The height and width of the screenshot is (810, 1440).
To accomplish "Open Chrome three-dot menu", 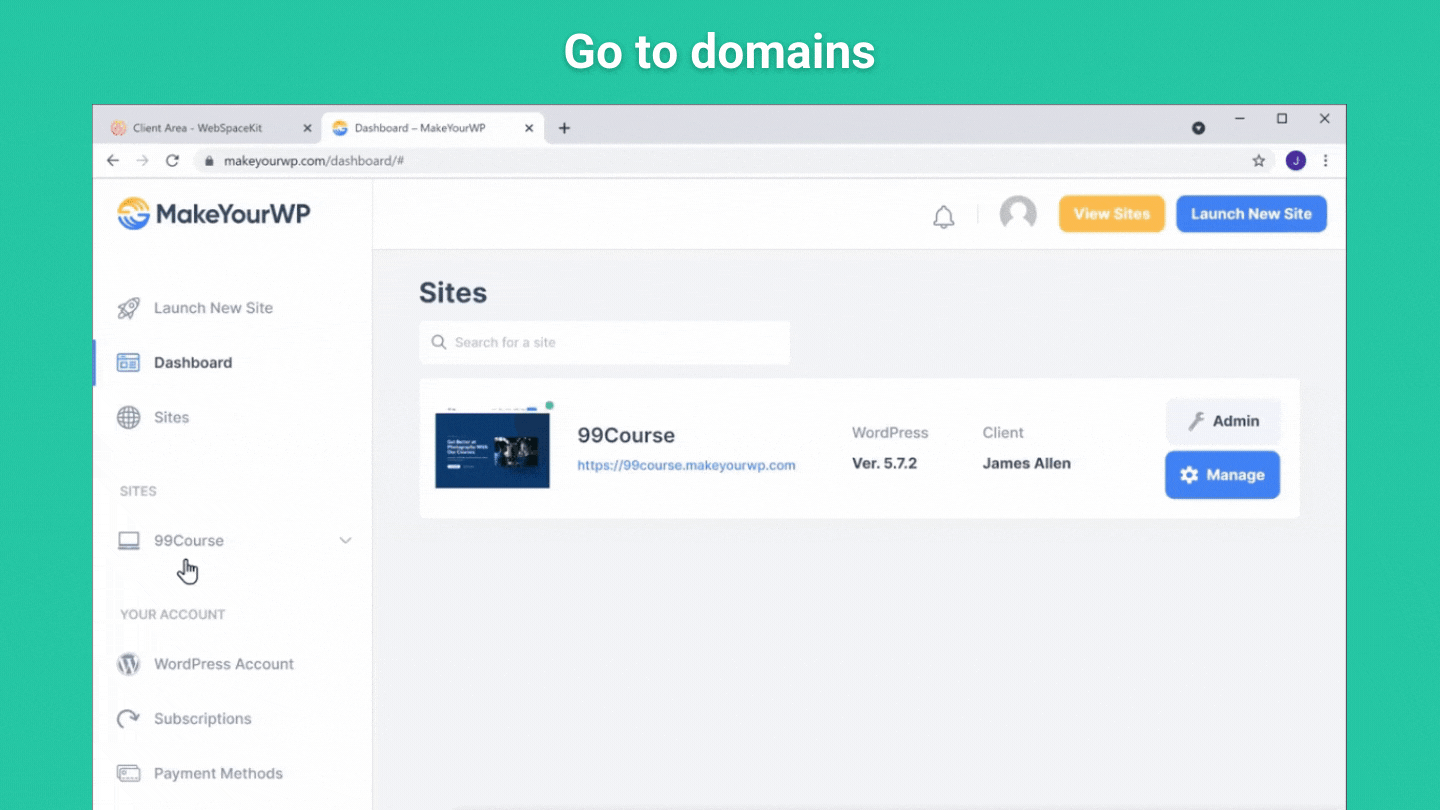I will click(x=1326, y=161).
